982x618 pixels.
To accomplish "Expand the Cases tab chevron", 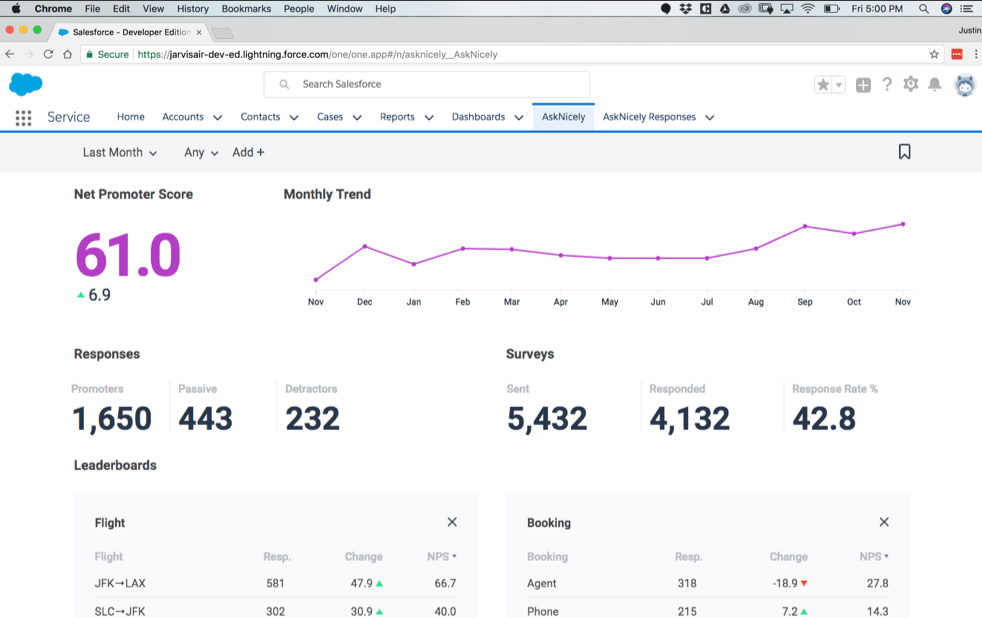I will click(x=358, y=116).
